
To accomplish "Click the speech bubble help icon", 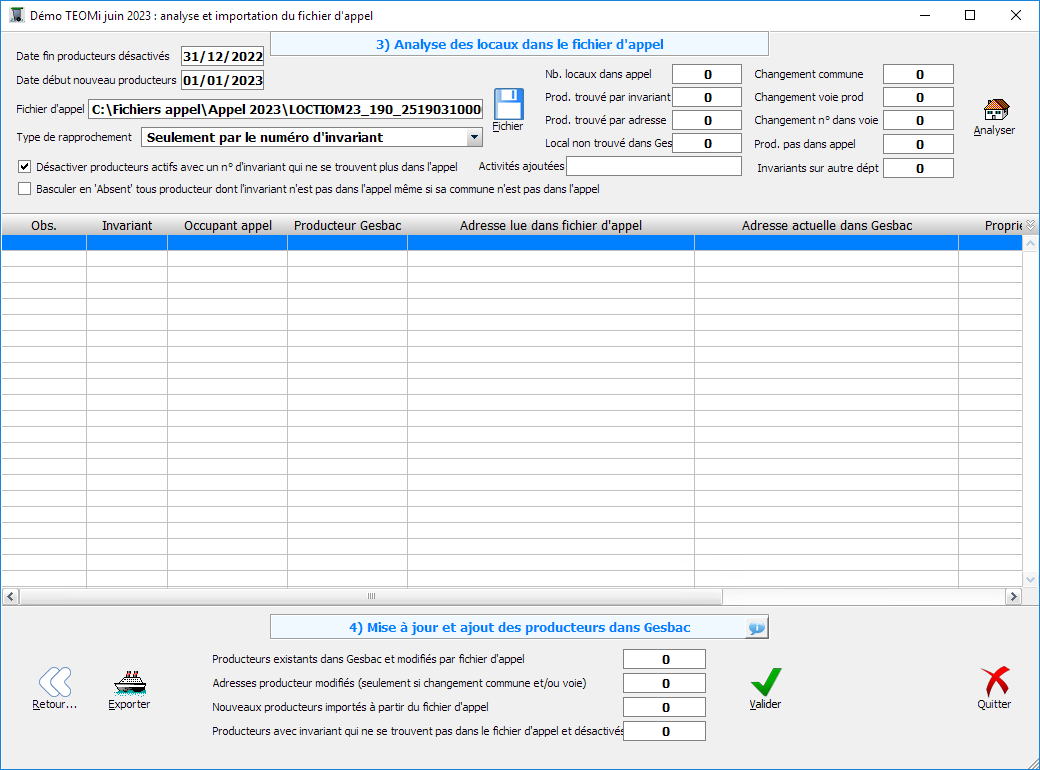I will coord(756,628).
